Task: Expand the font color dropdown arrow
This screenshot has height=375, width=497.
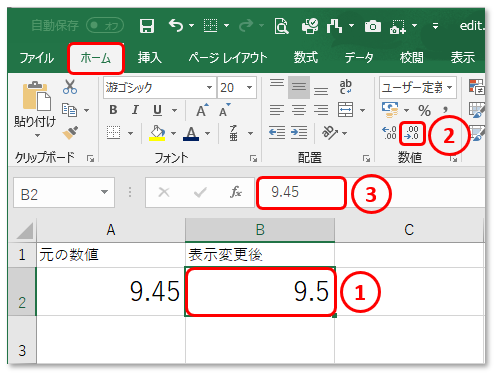Action: pos(207,133)
